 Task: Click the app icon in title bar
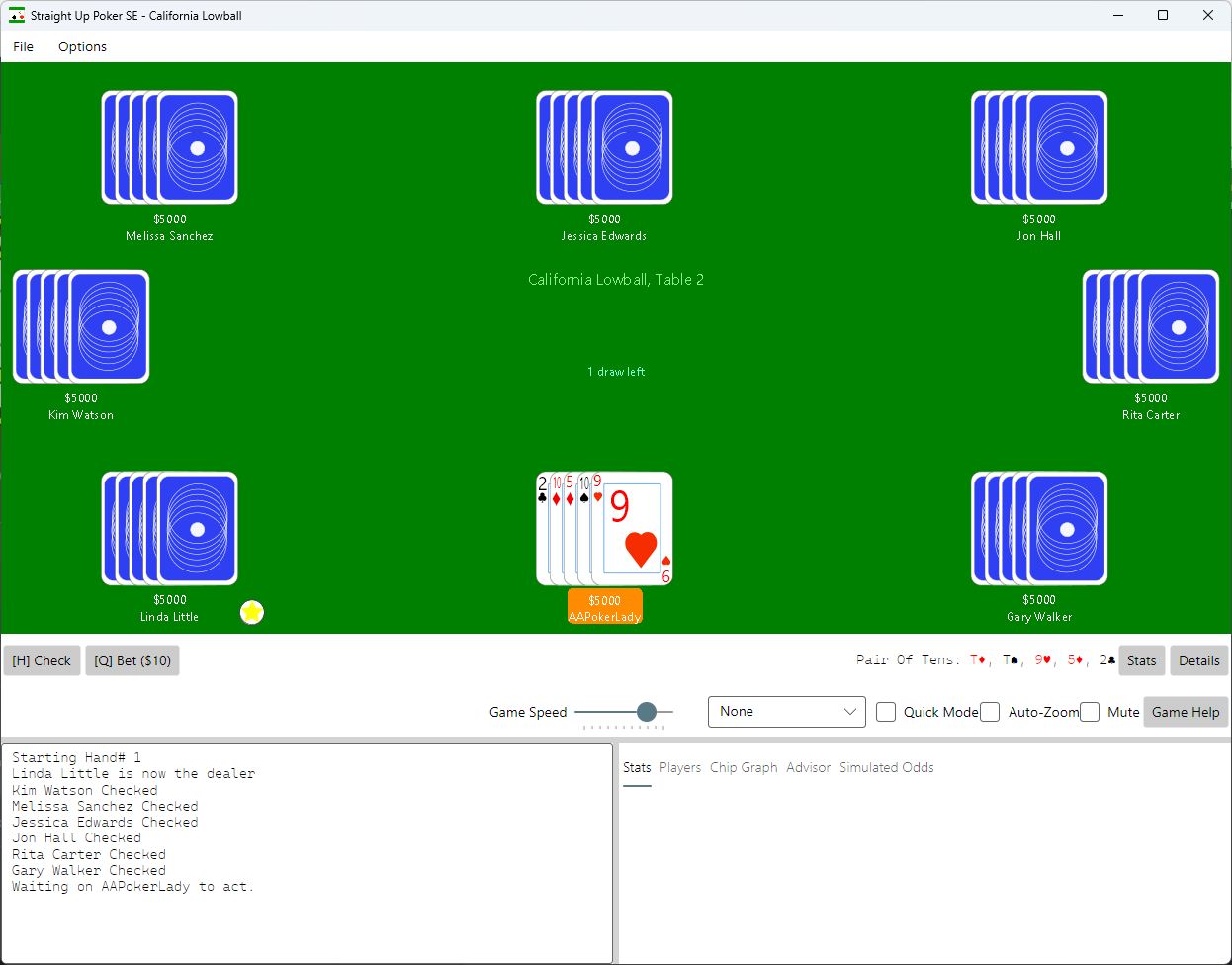[x=17, y=15]
